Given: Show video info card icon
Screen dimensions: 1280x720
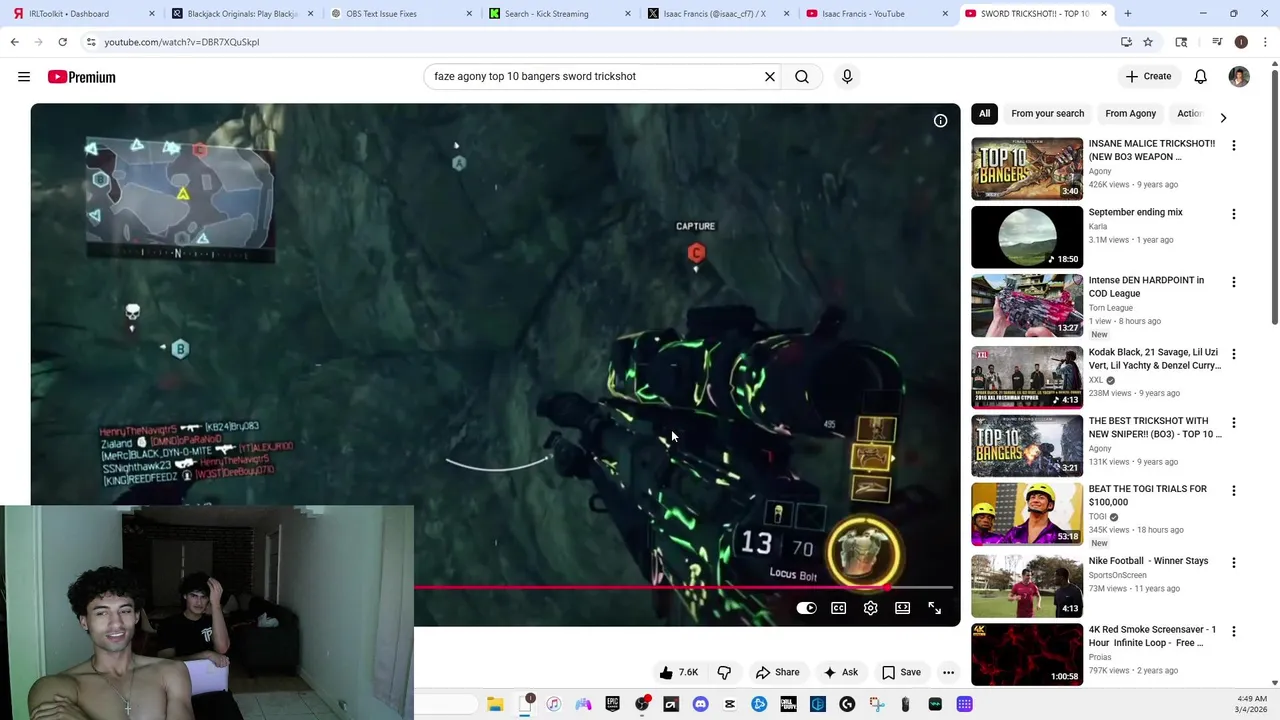Looking at the screenshot, I should pos(940,121).
